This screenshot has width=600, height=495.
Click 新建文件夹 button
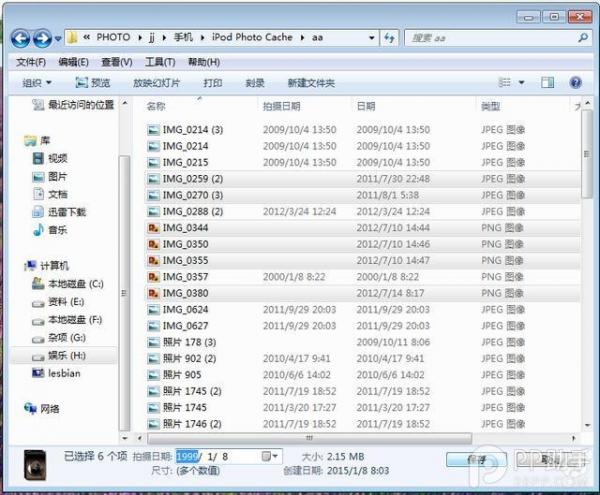[x=311, y=83]
